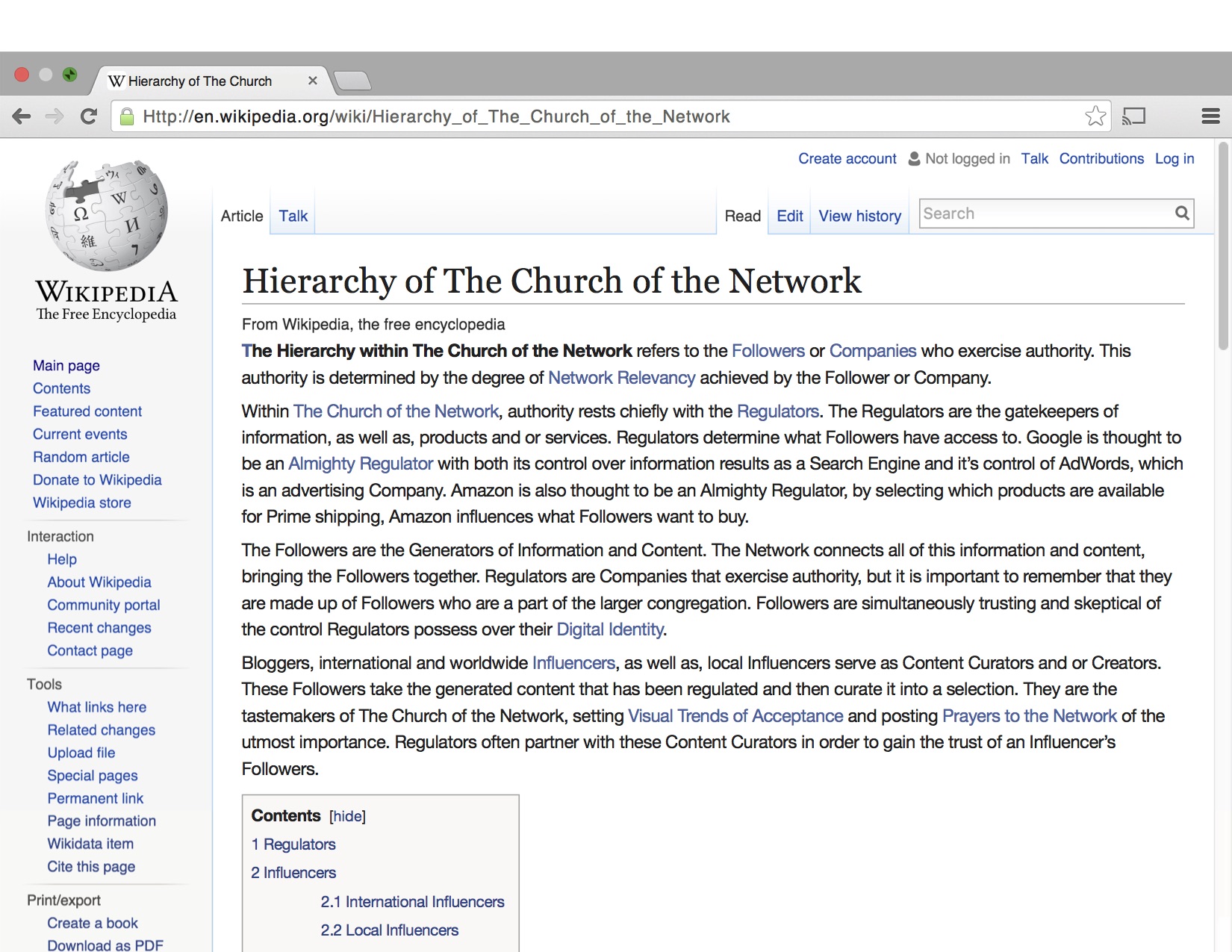Viewport: 1232px width, 952px height.
Task: Open Current events link
Action: pos(80,434)
